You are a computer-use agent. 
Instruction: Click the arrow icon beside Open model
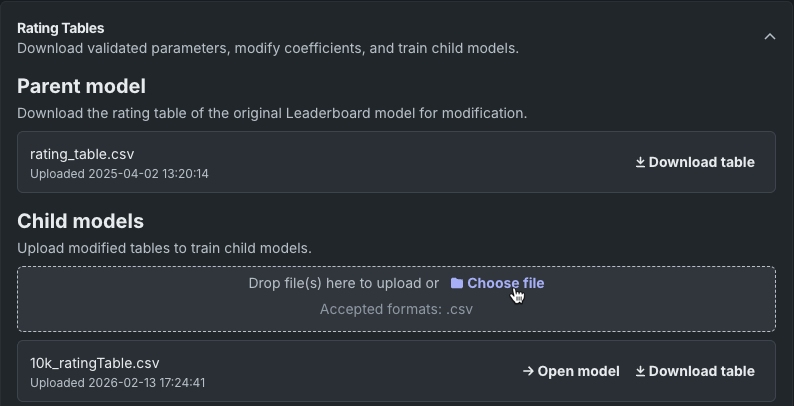click(528, 371)
